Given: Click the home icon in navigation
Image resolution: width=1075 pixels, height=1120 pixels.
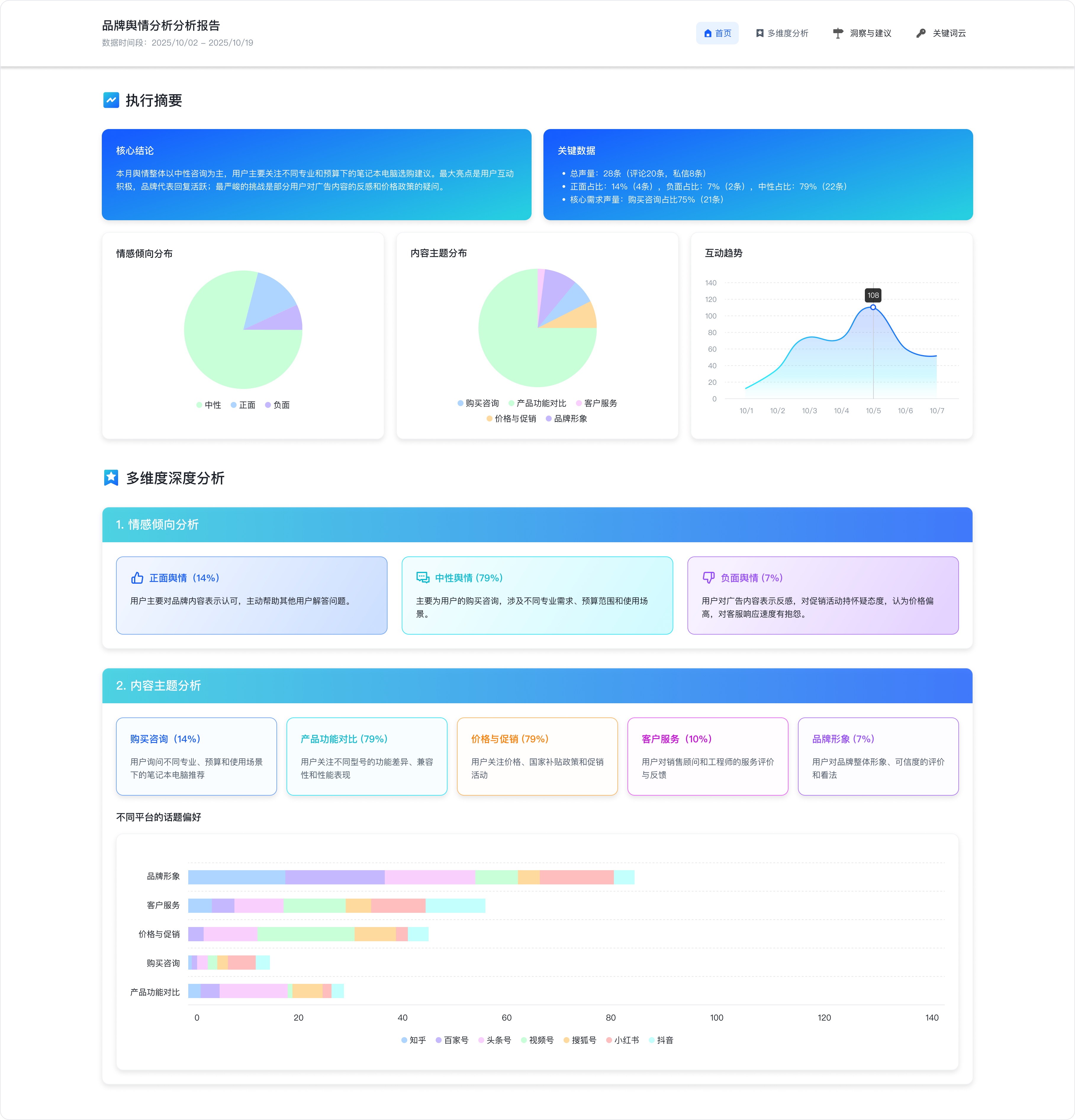Looking at the screenshot, I should (707, 33).
